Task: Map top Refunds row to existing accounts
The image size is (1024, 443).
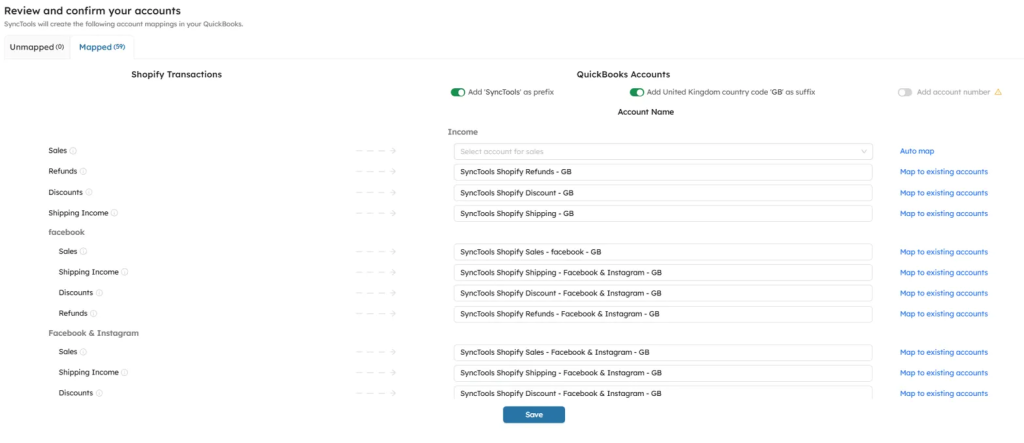Action: 943,172
